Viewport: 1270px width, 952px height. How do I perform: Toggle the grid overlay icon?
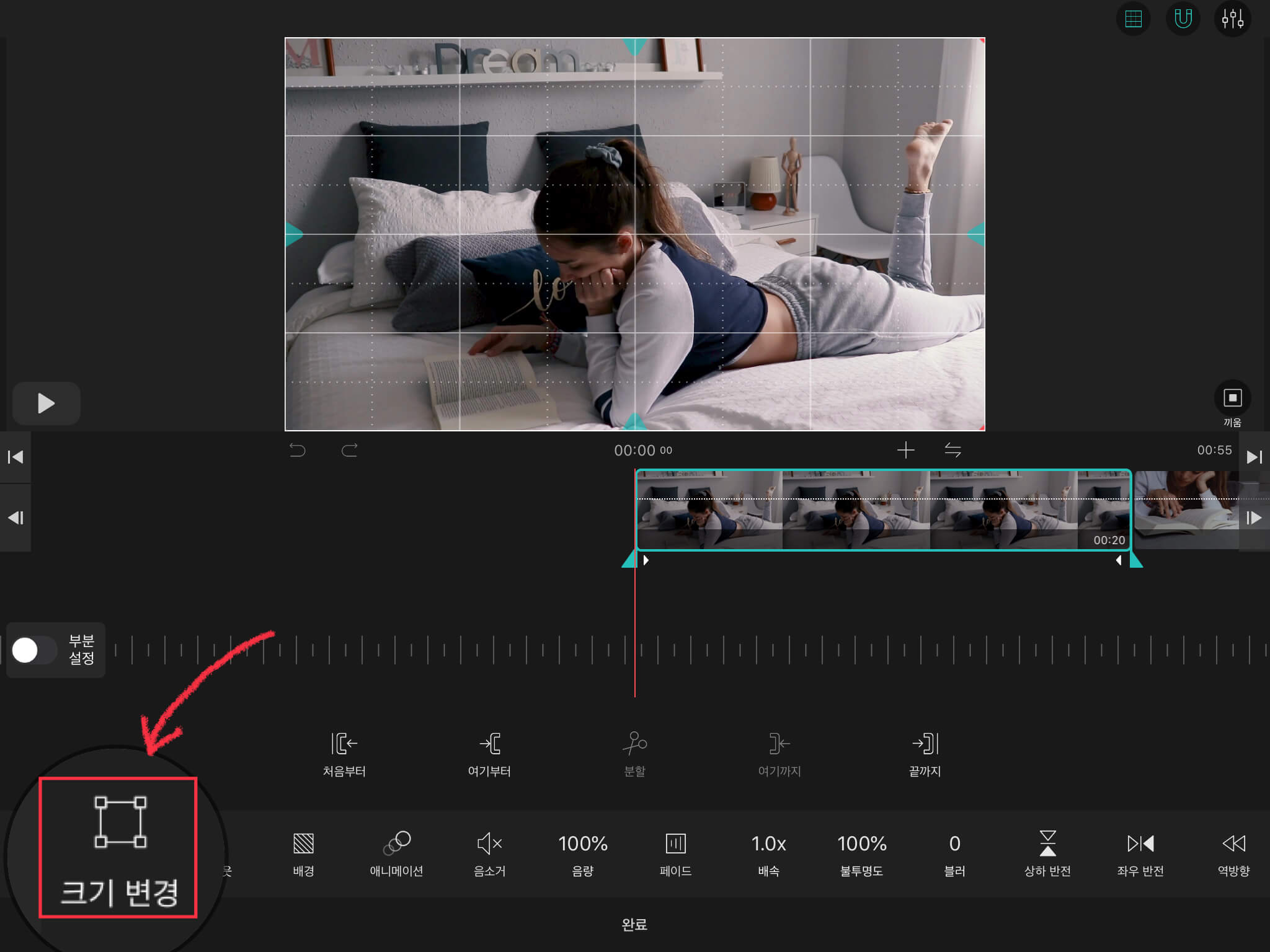[1133, 19]
